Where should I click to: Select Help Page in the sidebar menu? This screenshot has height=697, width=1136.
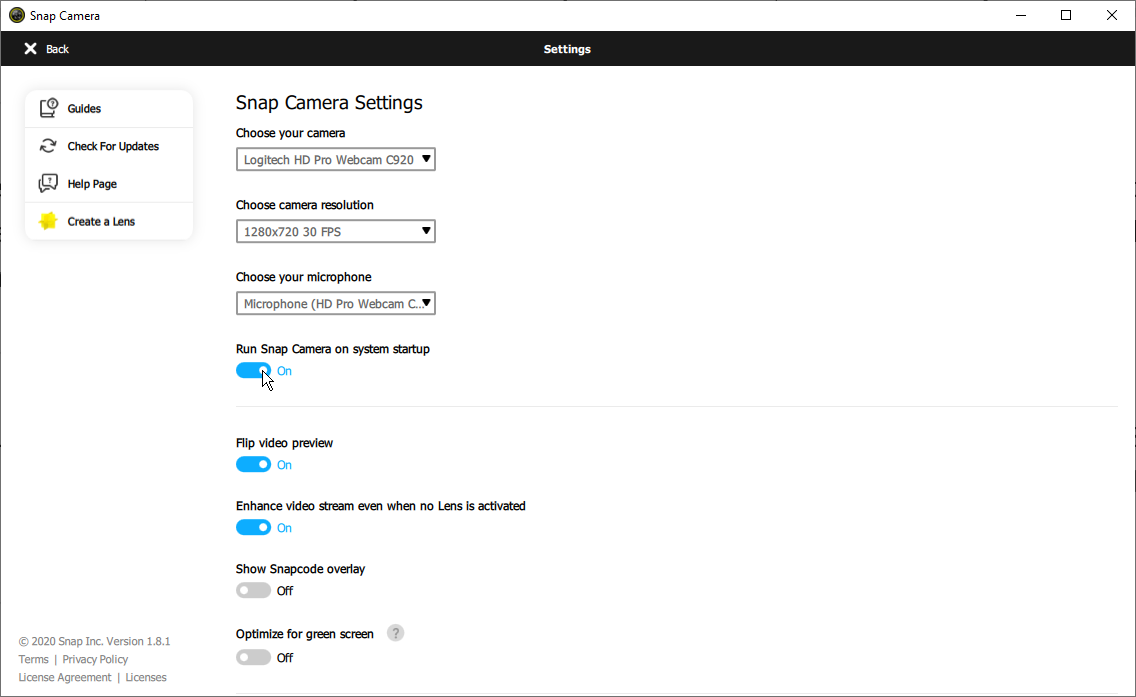[x=92, y=184]
